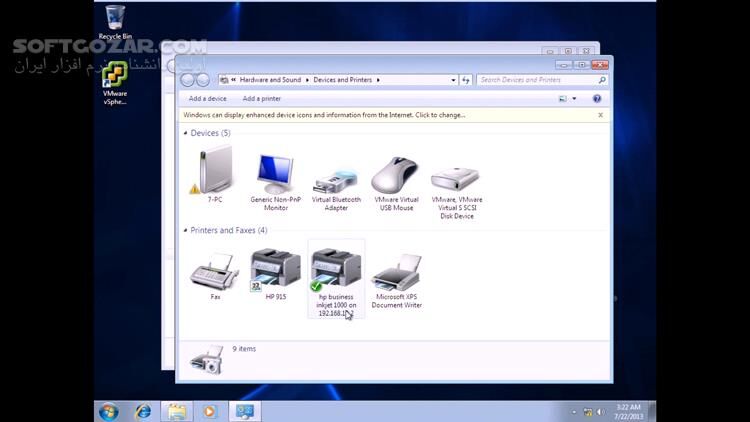Click Add a printer in toolbar
Viewport: 750px width, 422px height.
[x=261, y=99]
